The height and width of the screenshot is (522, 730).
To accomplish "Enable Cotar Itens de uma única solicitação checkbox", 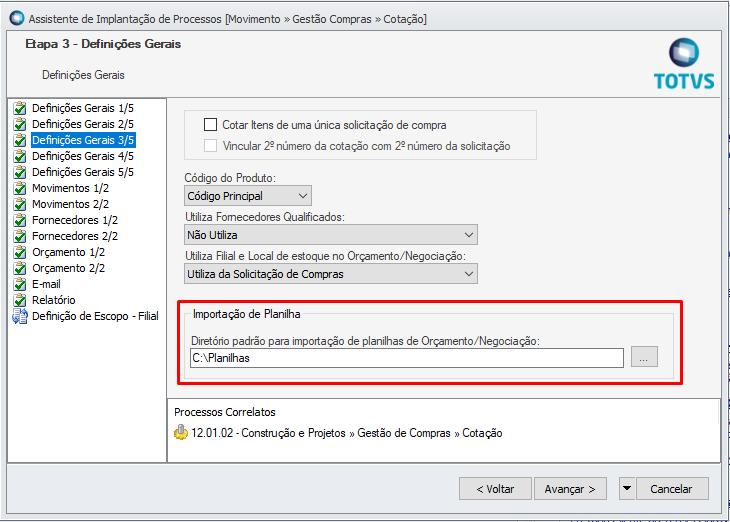I will (210, 125).
